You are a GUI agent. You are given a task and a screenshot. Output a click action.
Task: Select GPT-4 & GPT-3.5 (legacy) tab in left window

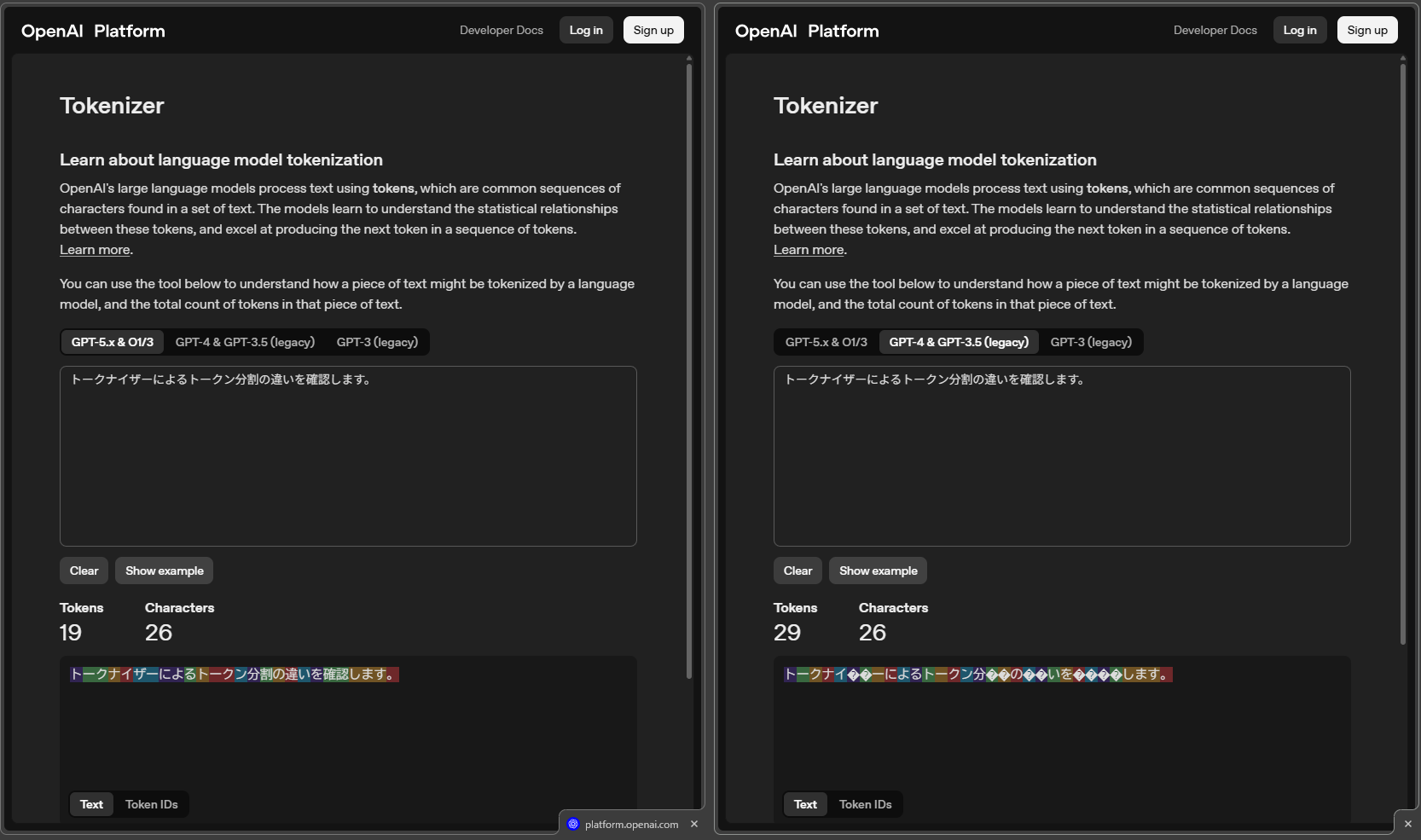(245, 342)
